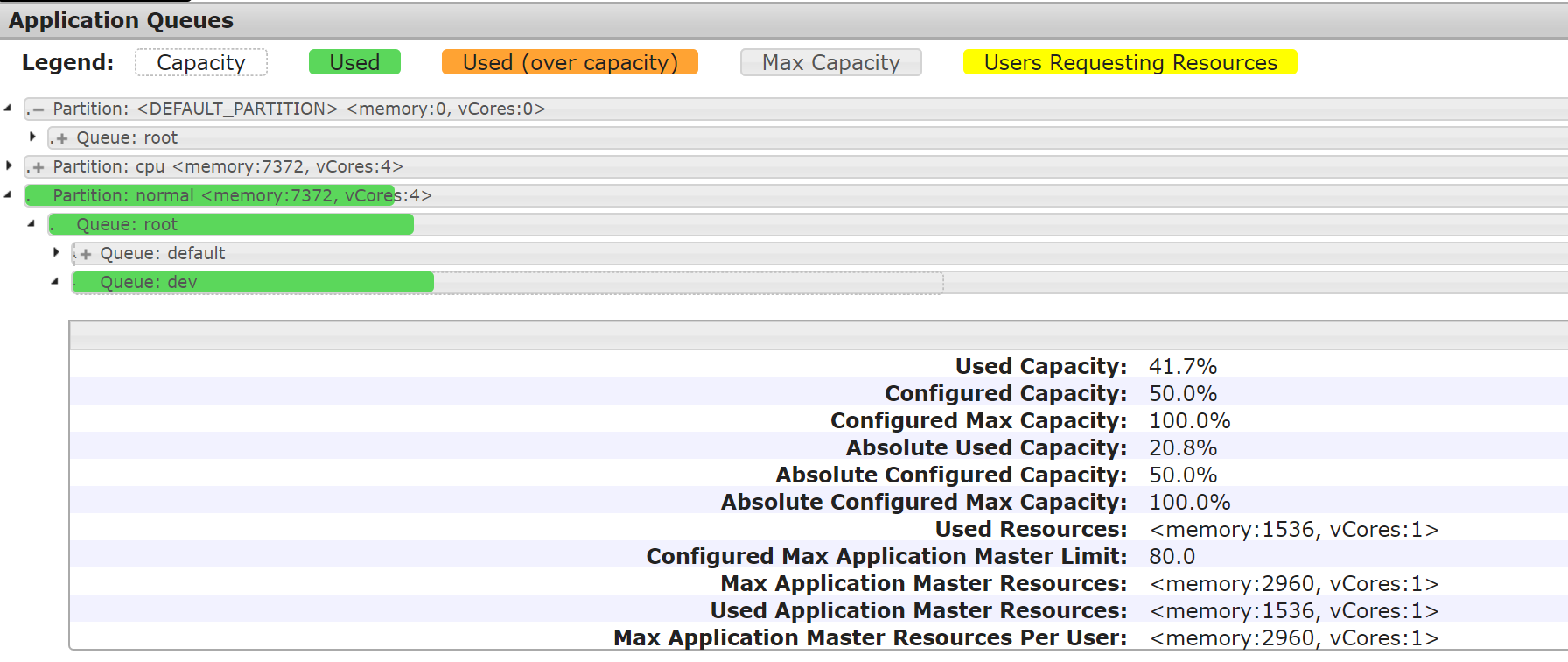Collapse DEFAULT_PARTITION using its triangle arrow

click(x=8, y=109)
